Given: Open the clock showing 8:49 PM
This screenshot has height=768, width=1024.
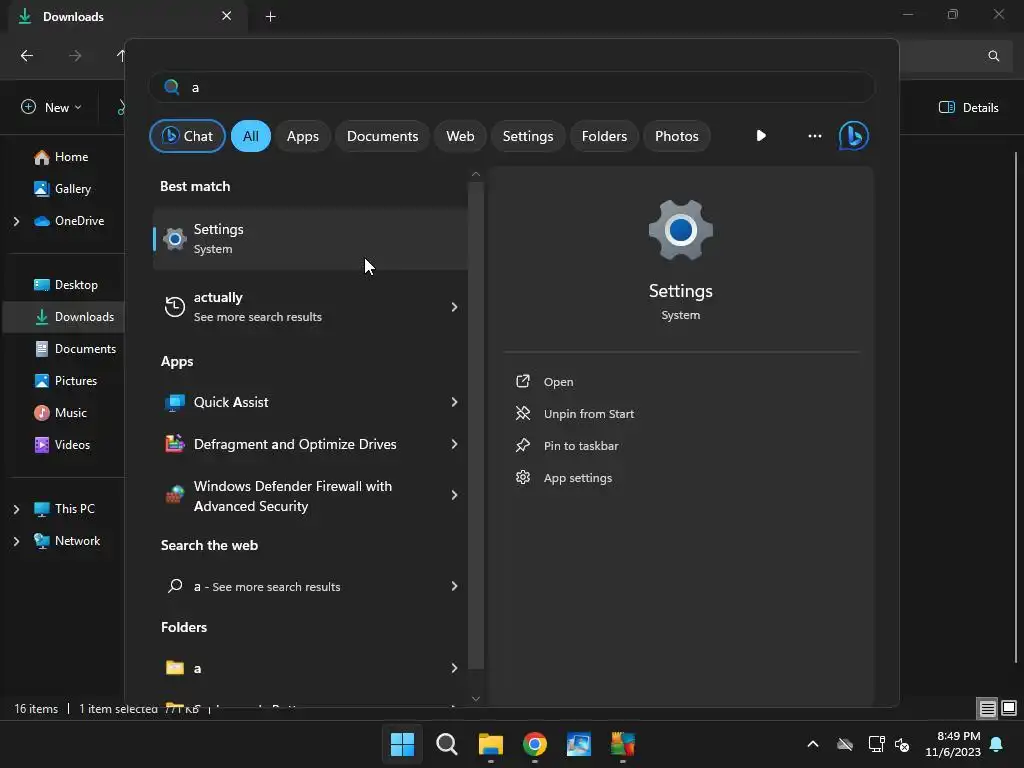Looking at the screenshot, I should [953, 744].
